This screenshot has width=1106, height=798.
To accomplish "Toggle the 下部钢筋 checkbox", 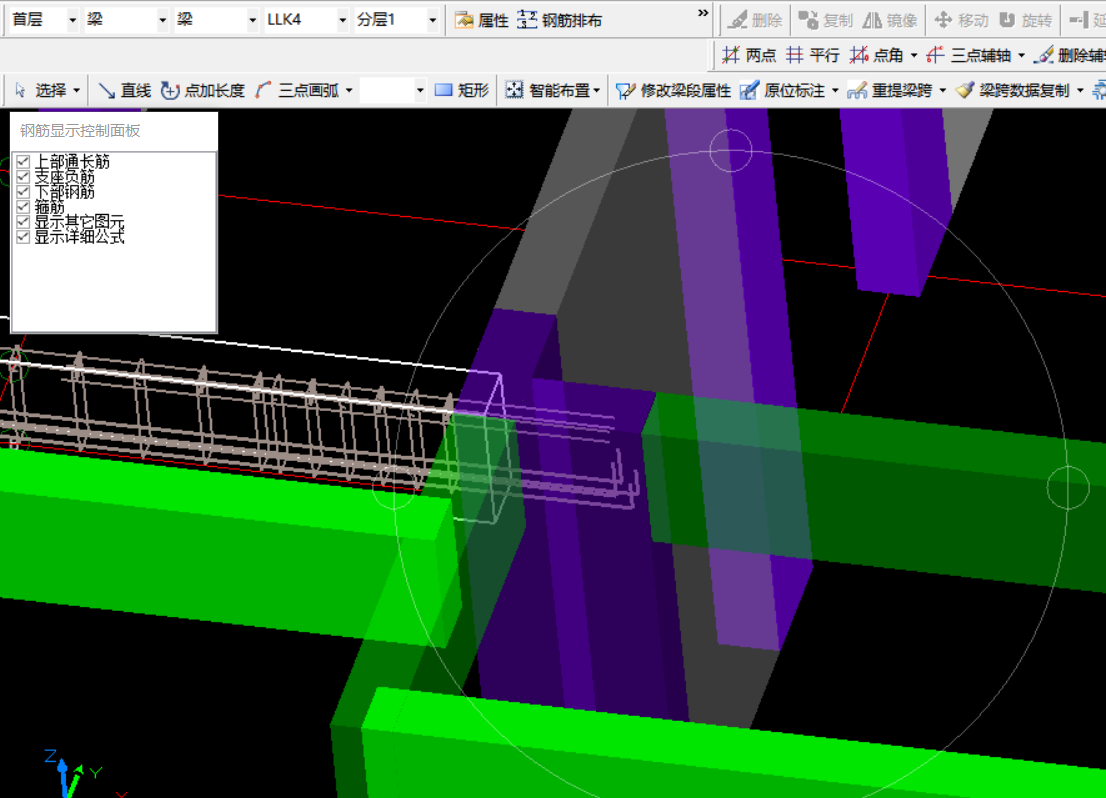I will coord(23,192).
